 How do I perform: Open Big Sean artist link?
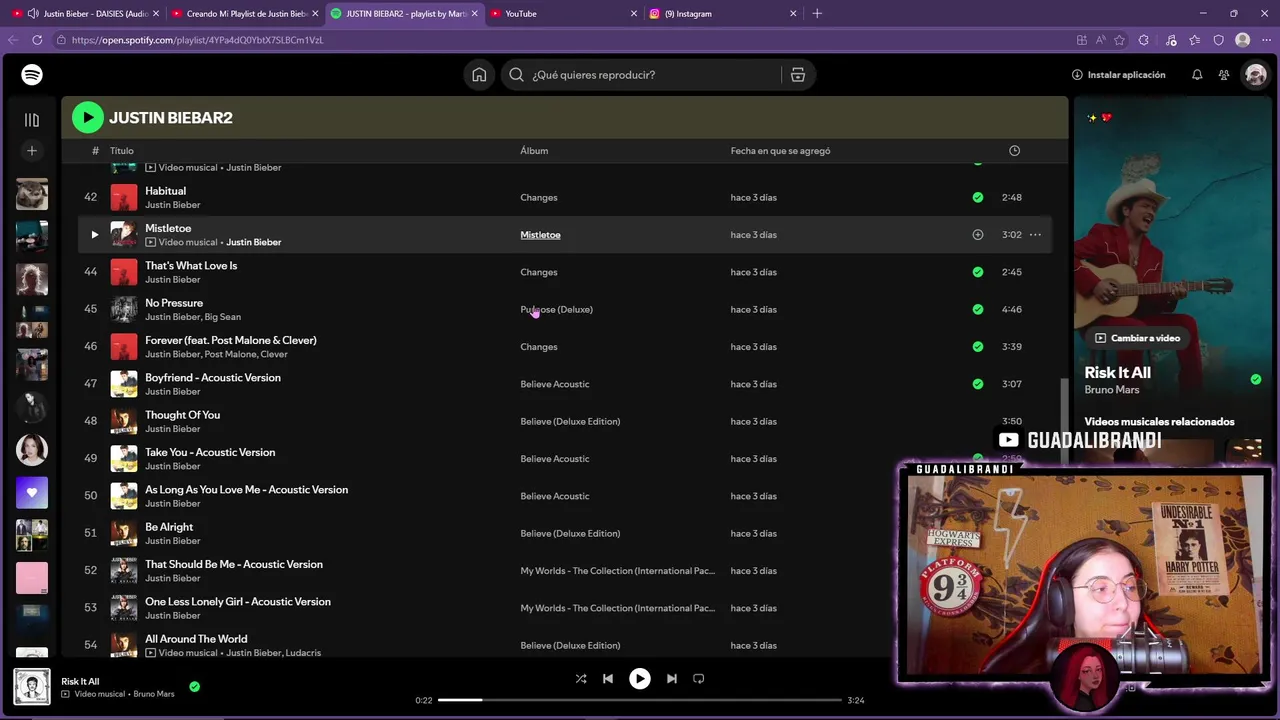pos(222,317)
